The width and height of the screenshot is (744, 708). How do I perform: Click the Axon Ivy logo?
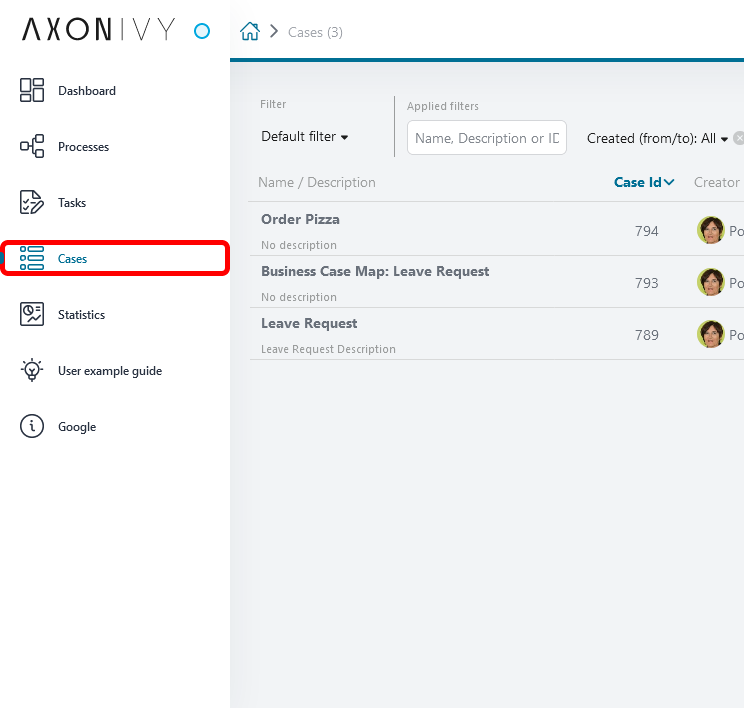tap(99, 29)
